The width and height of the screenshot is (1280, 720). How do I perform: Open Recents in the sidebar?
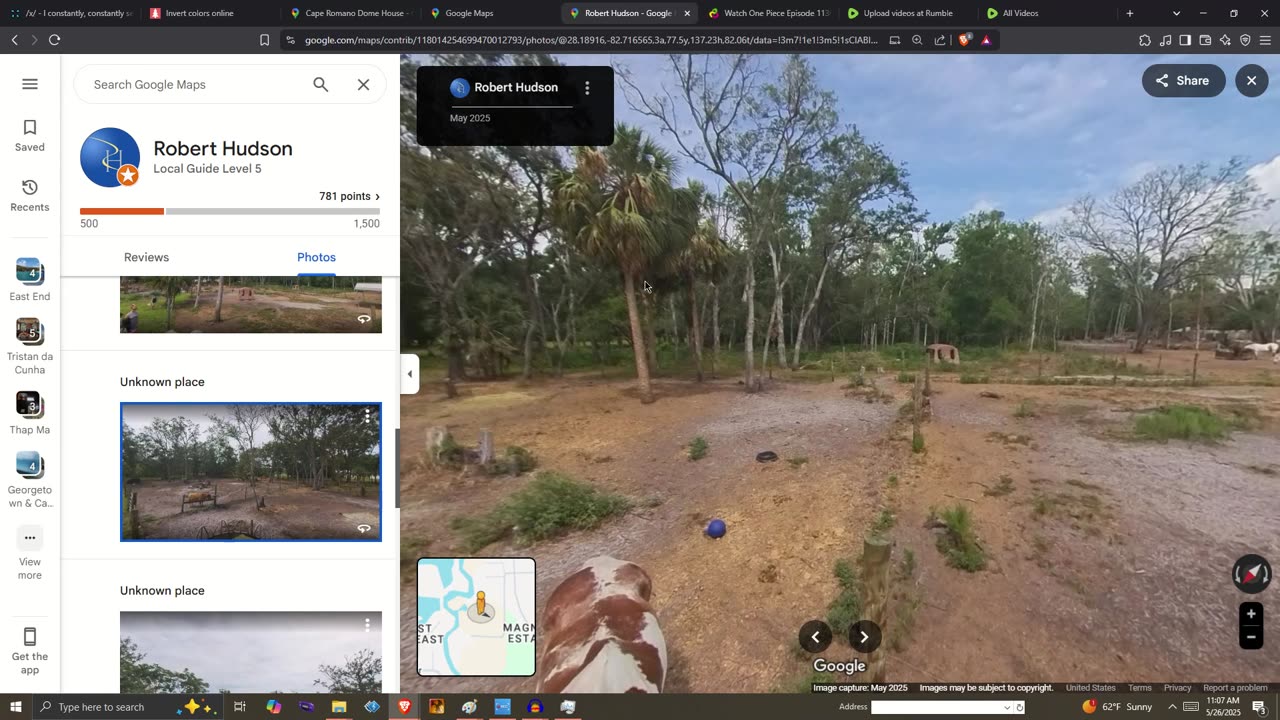pyautogui.click(x=30, y=196)
